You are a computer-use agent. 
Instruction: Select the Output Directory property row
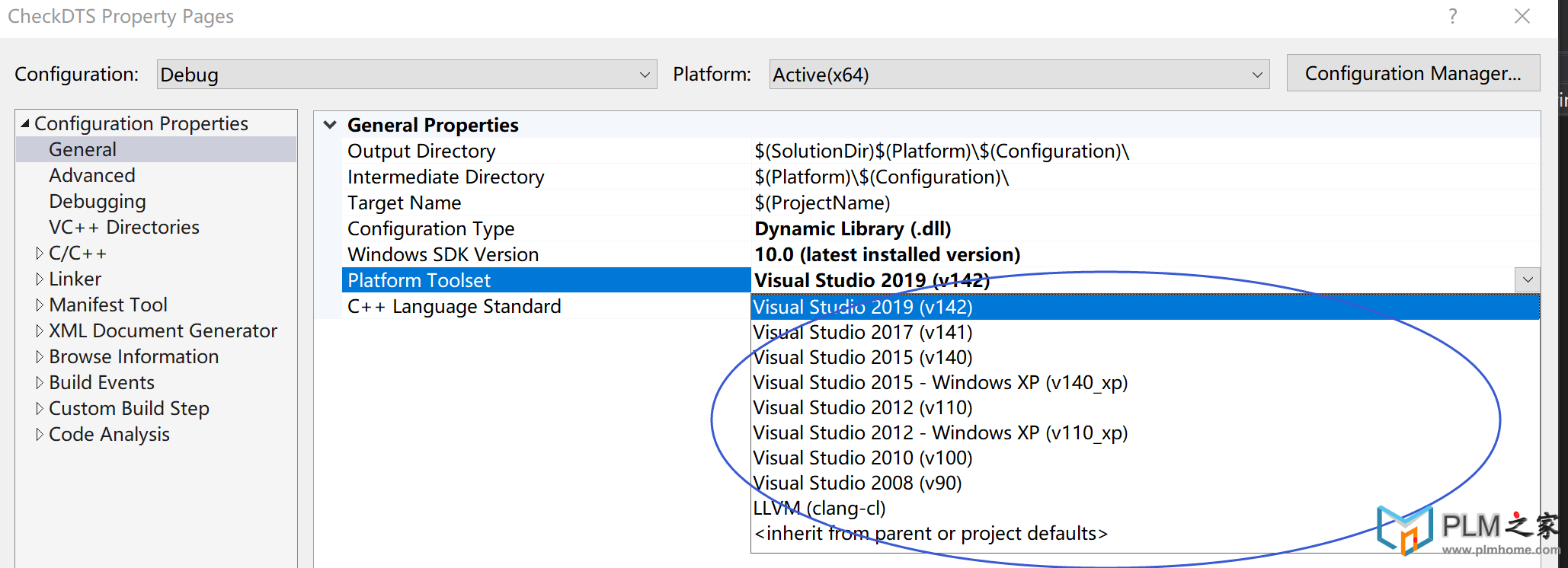(546, 151)
